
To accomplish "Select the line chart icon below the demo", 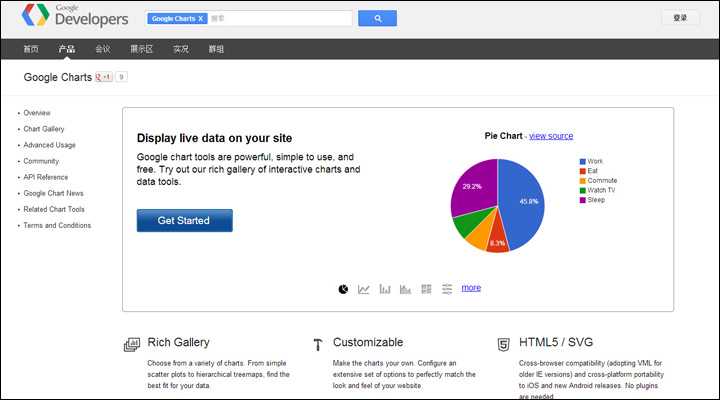I will (x=364, y=289).
